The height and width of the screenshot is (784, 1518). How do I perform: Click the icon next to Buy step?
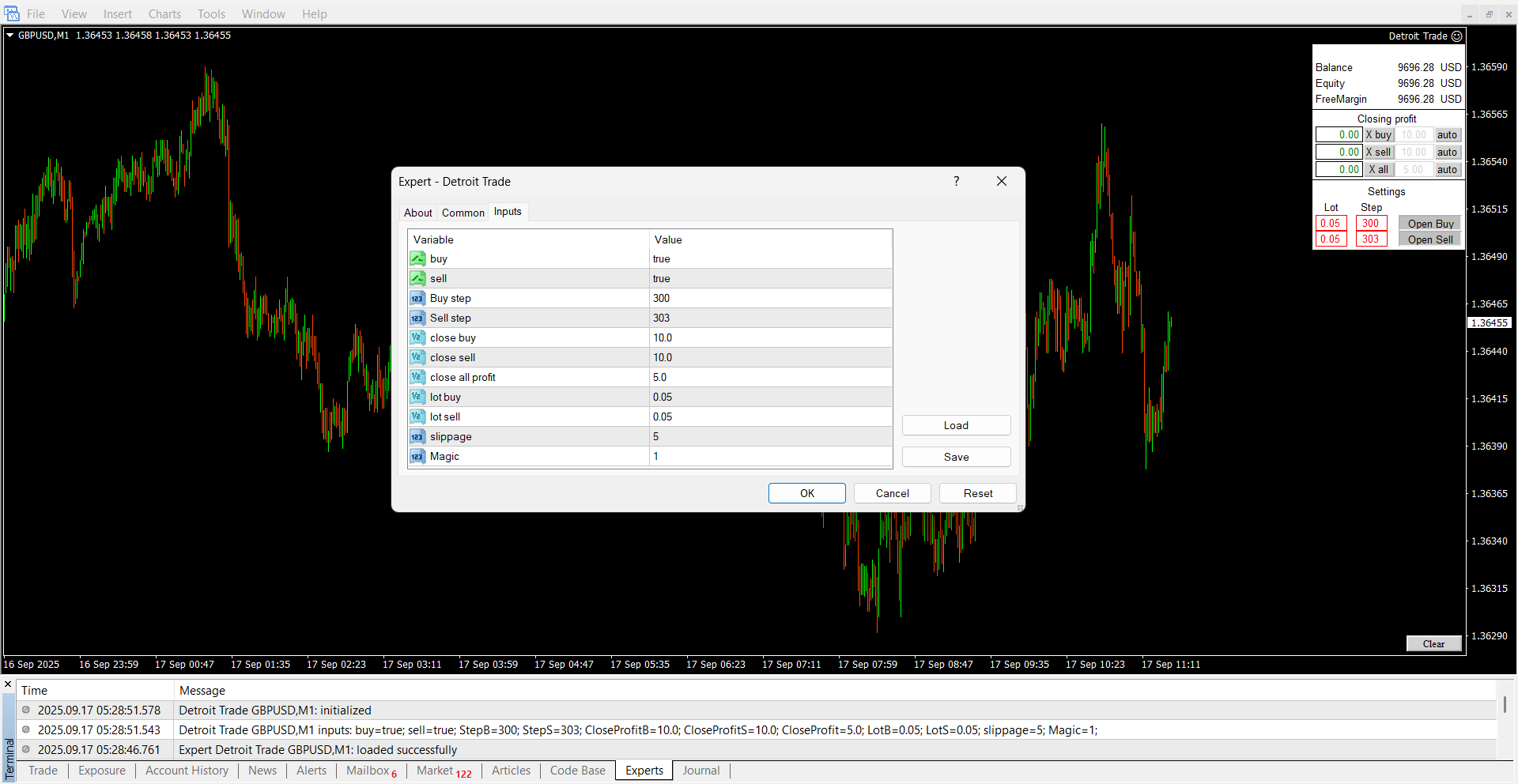(417, 299)
